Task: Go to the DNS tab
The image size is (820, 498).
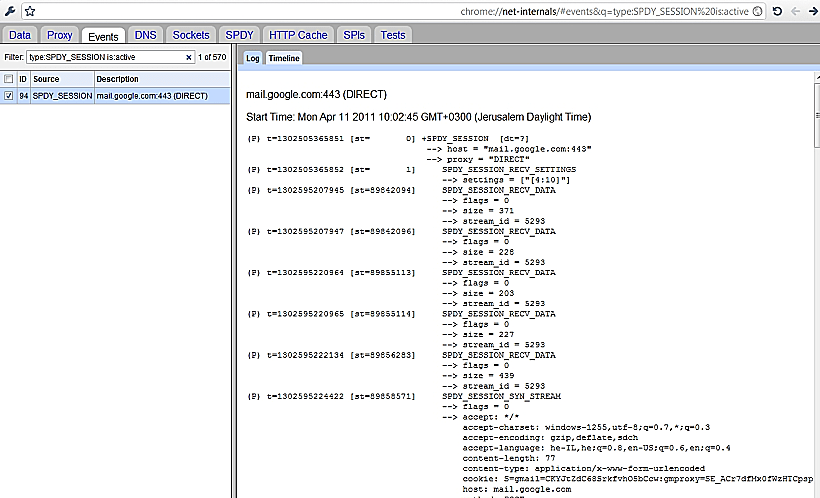Action: pos(146,35)
